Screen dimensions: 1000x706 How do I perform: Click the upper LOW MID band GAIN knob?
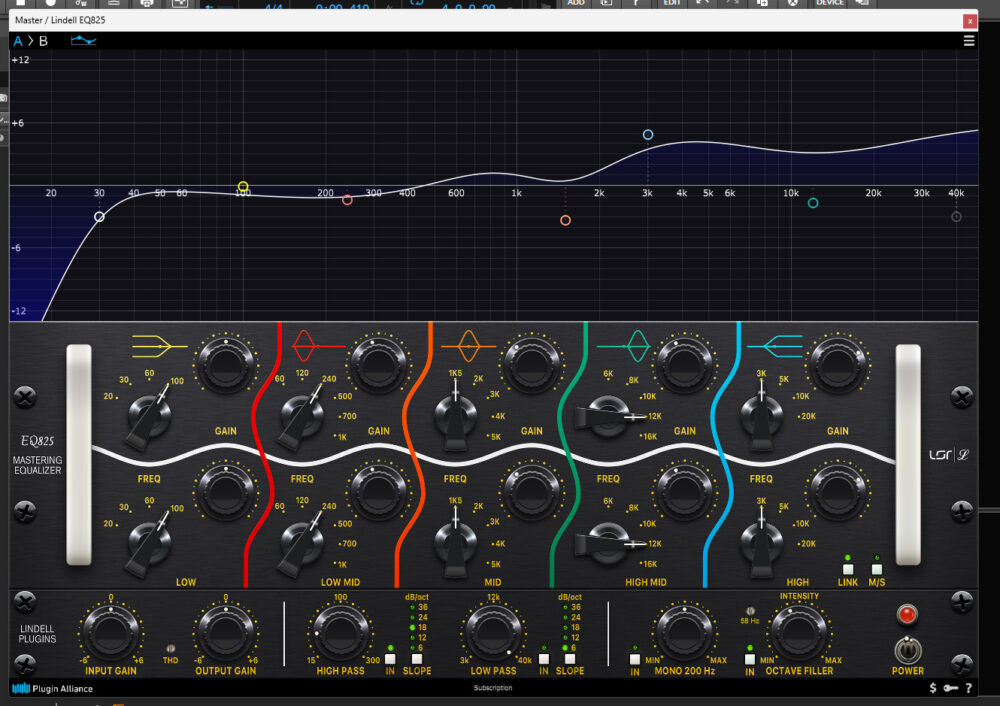coord(379,365)
